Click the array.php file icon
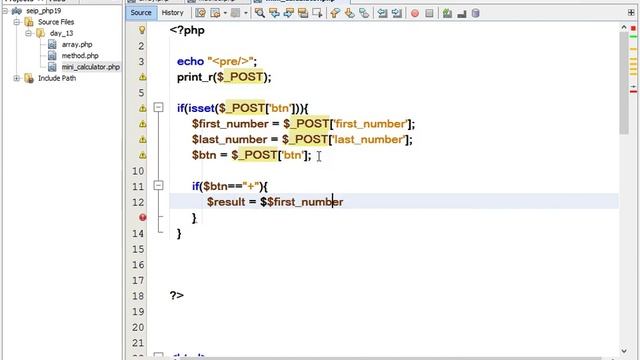Image resolution: width=640 pixels, height=360 pixels. pos(52,44)
